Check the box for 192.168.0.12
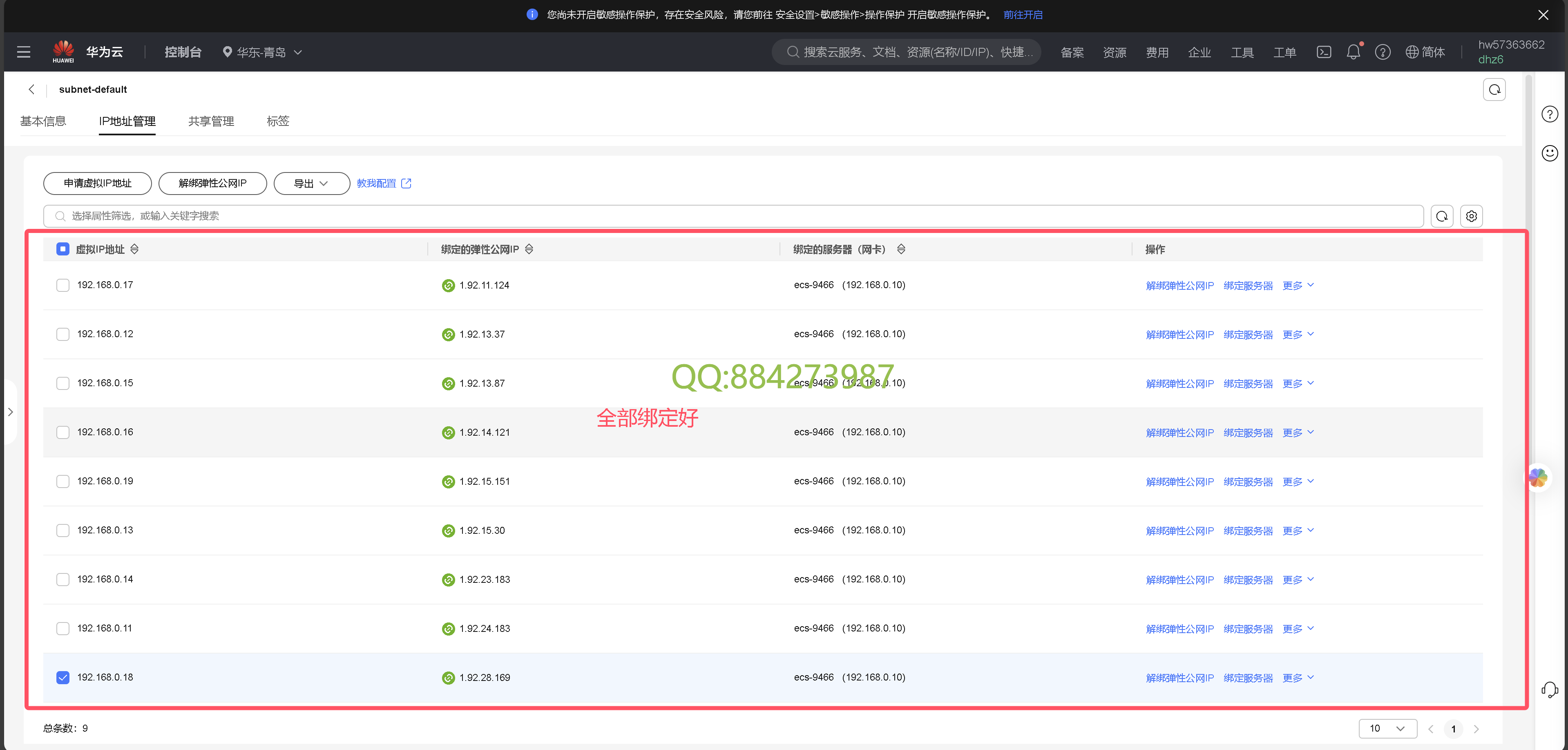This screenshot has height=750, width=1568. click(x=63, y=334)
